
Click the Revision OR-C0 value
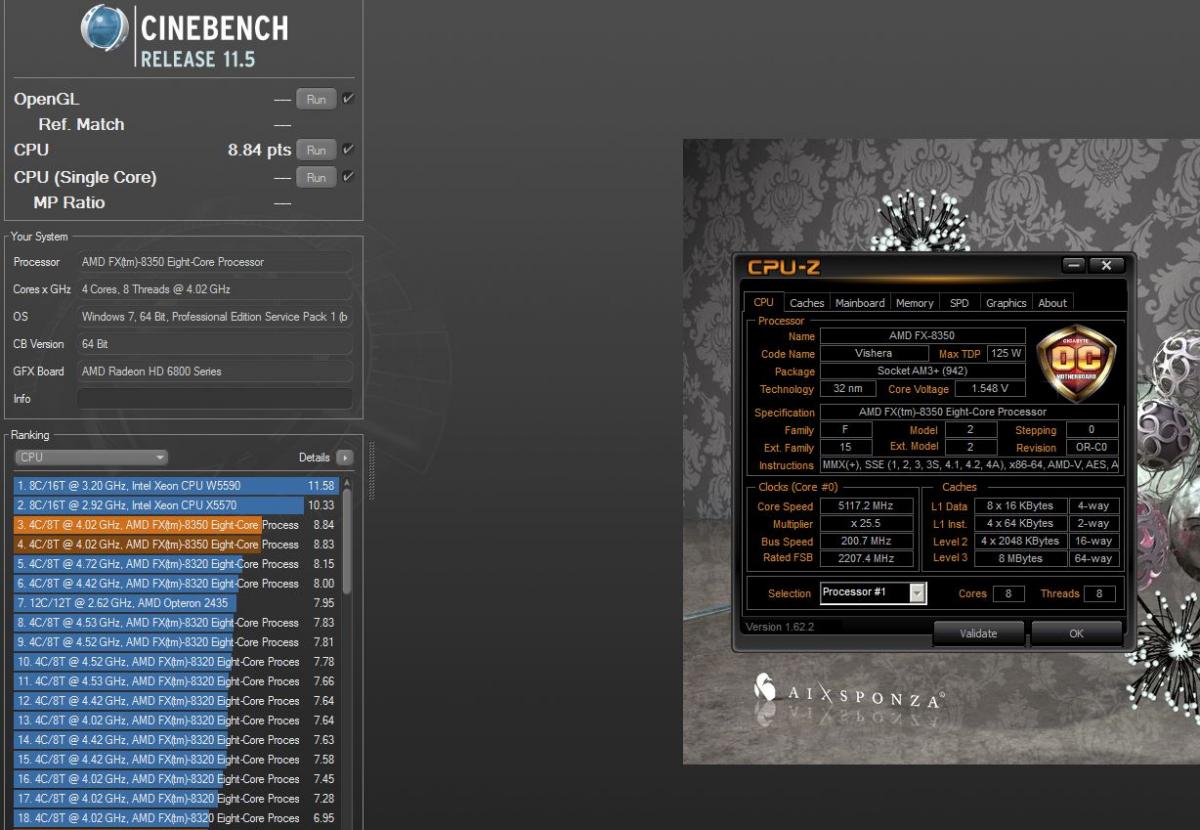point(1090,448)
